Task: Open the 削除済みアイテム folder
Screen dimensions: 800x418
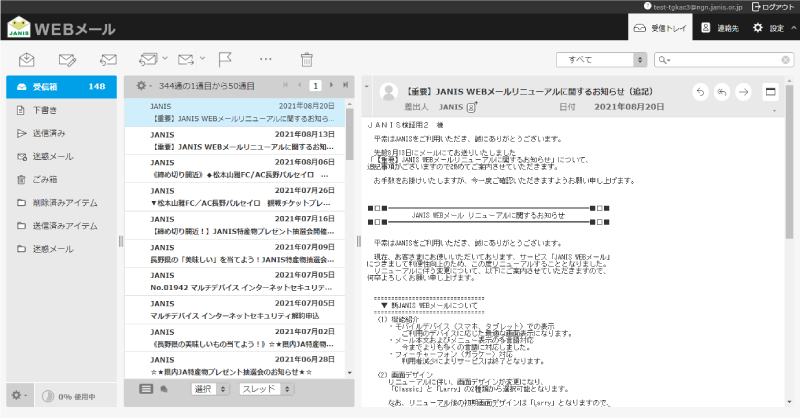Action: pos(61,203)
